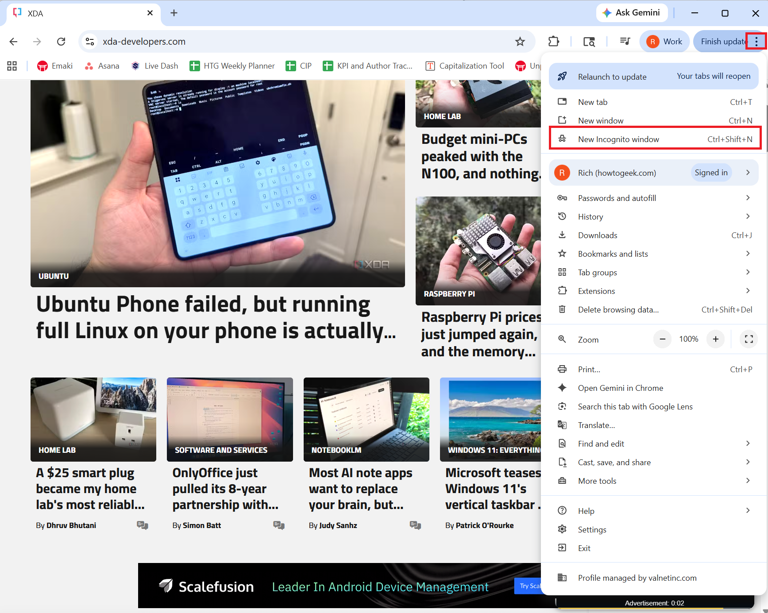Bookmark this page with the star icon
The width and height of the screenshot is (768, 613).
[520, 42]
